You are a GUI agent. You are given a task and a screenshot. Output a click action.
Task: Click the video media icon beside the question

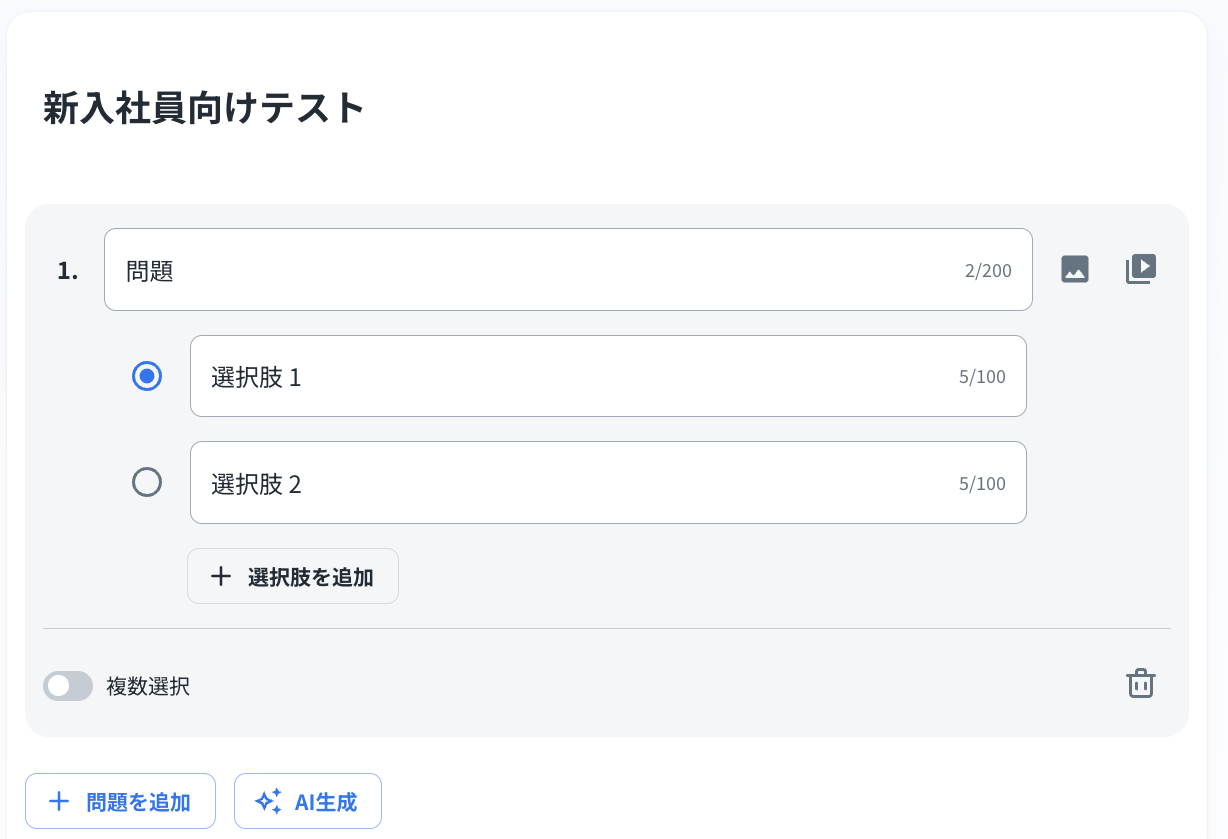tap(1141, 269)
